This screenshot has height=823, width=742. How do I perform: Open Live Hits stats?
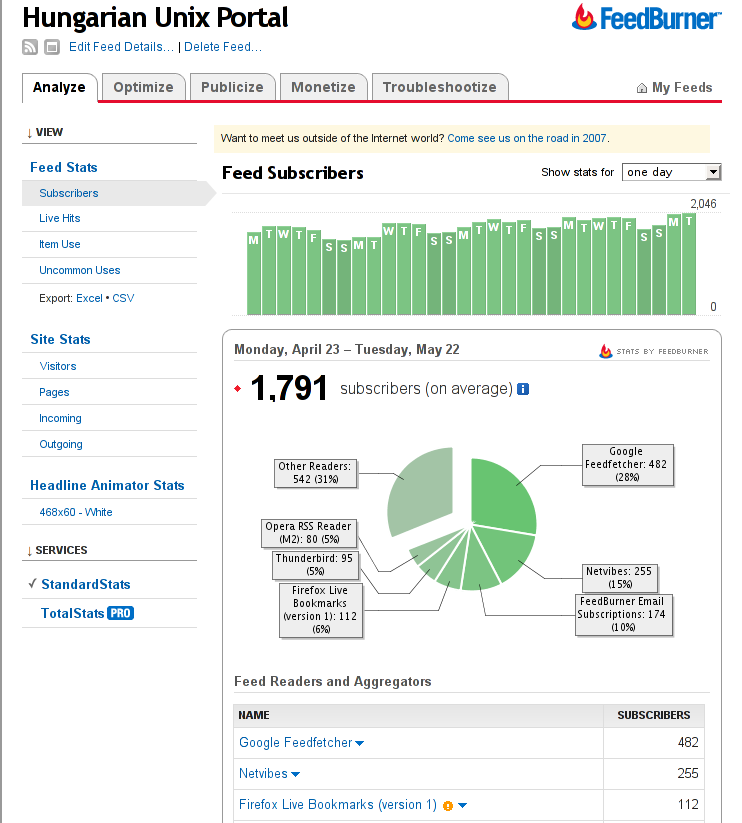pos(59,218)
